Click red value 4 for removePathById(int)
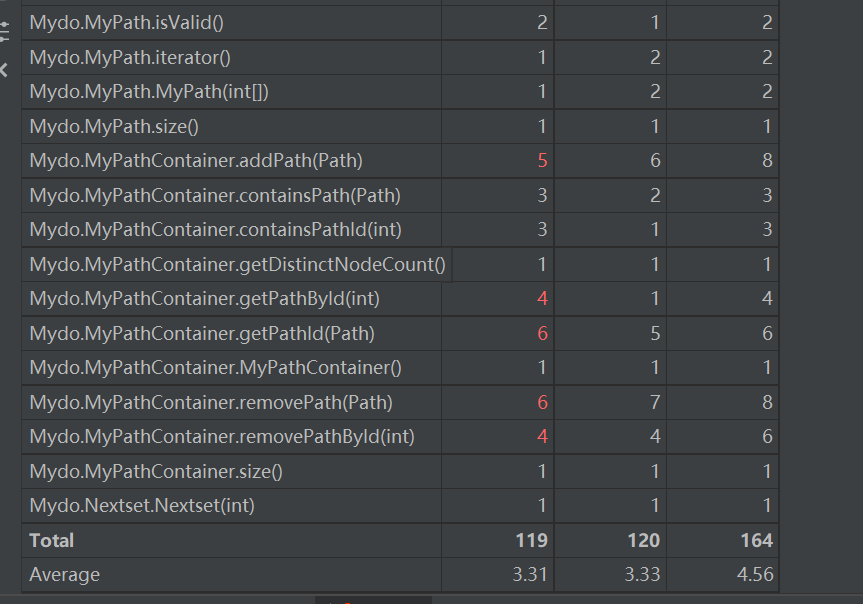The image size is (863, 604). pyautogui.click(x=542, y=436)
